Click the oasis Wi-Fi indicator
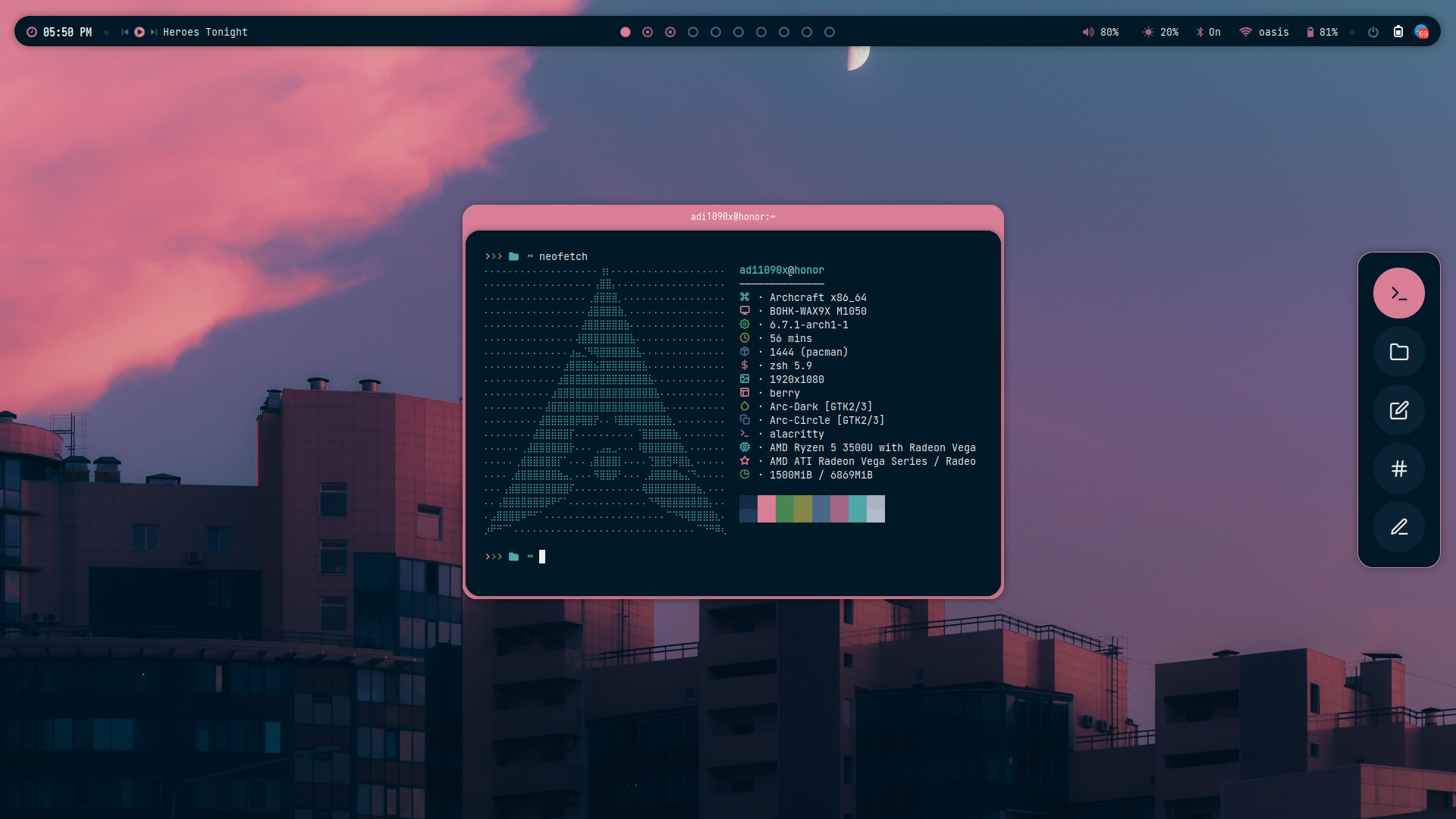The image size is (1456, 819). coord(1263,32)
